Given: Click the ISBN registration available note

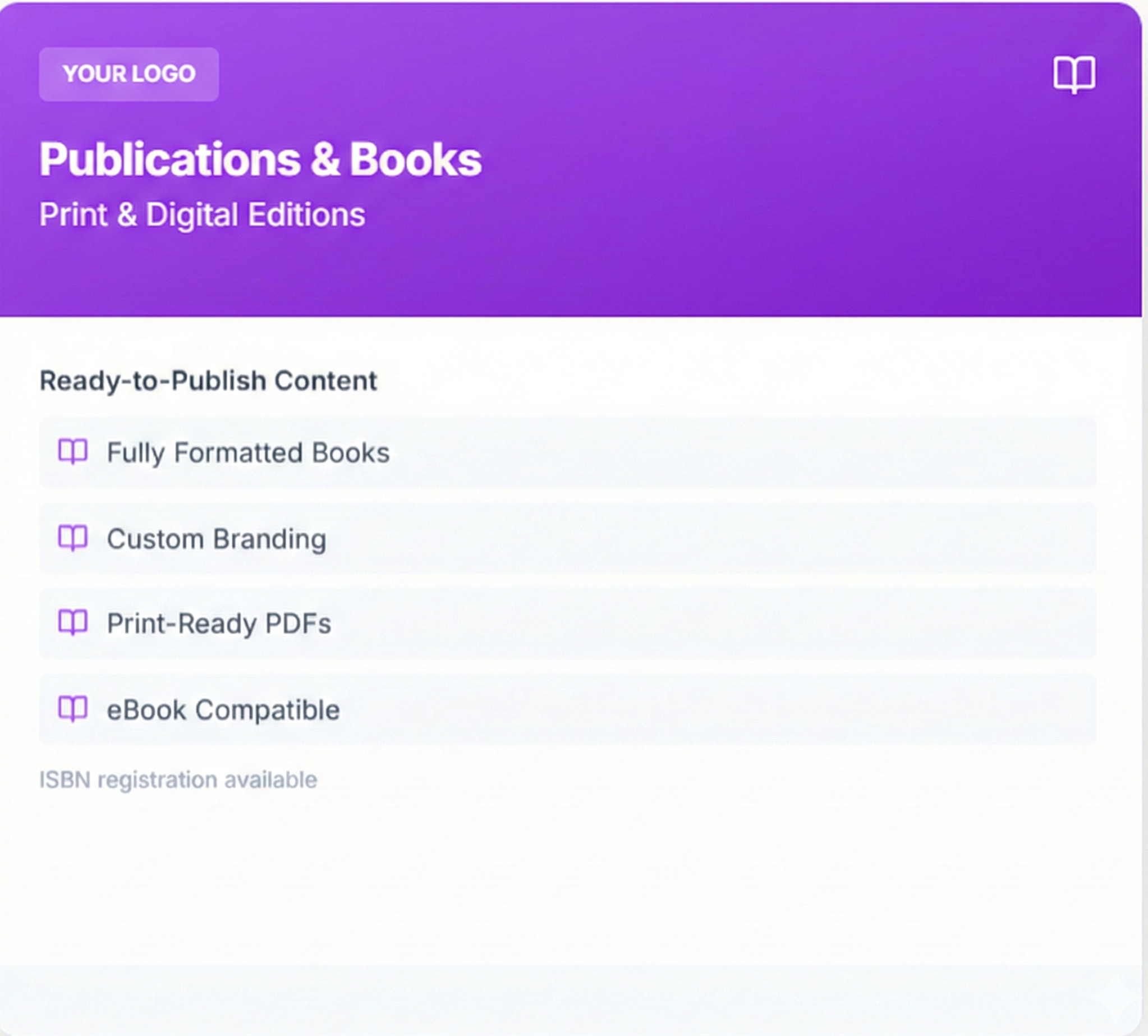Looking at the screenshot, I should click(x=177, y=780).
